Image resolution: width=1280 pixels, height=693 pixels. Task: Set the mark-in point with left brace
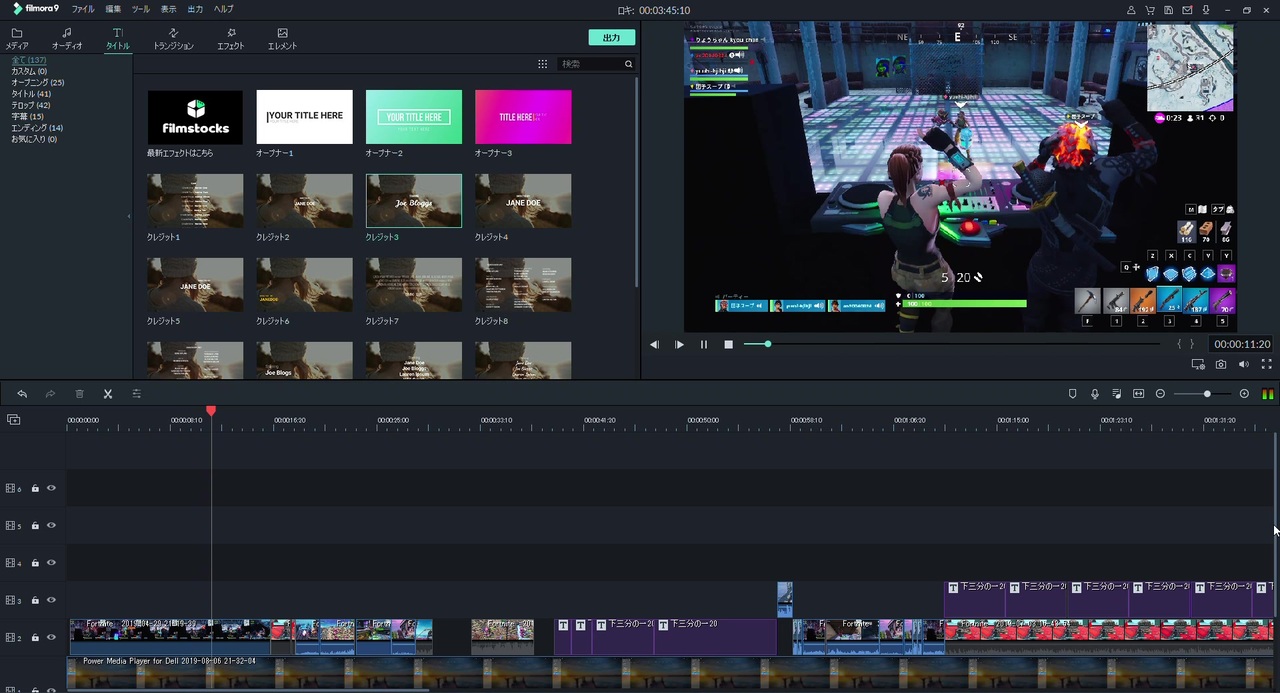[x=1180, y=344]
